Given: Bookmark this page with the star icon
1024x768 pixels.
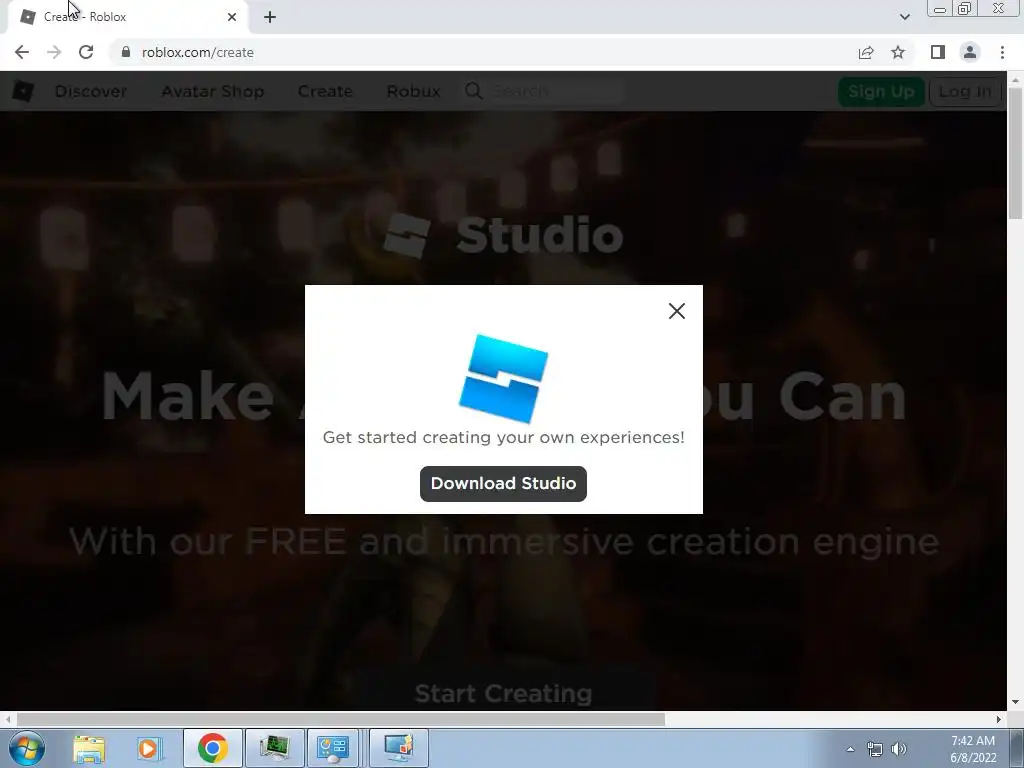Looking at the screenshot, I should pos(898,52).
